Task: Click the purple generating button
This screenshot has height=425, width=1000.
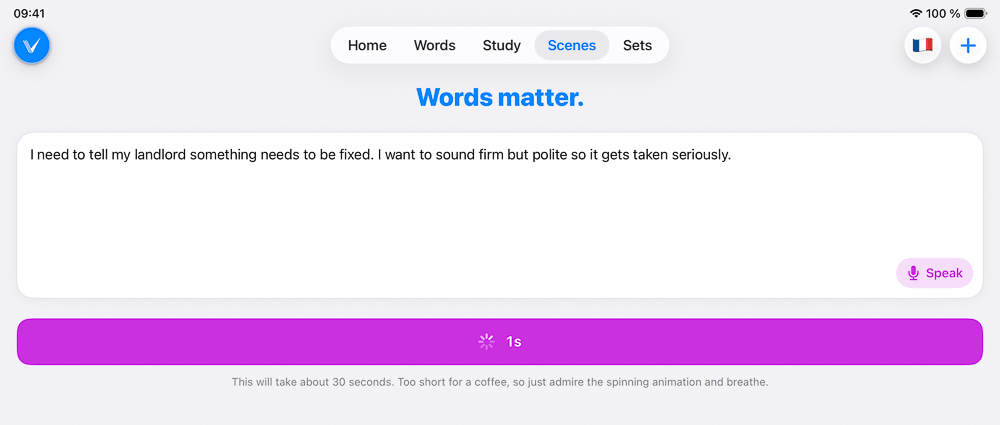Action: (499, 341)
